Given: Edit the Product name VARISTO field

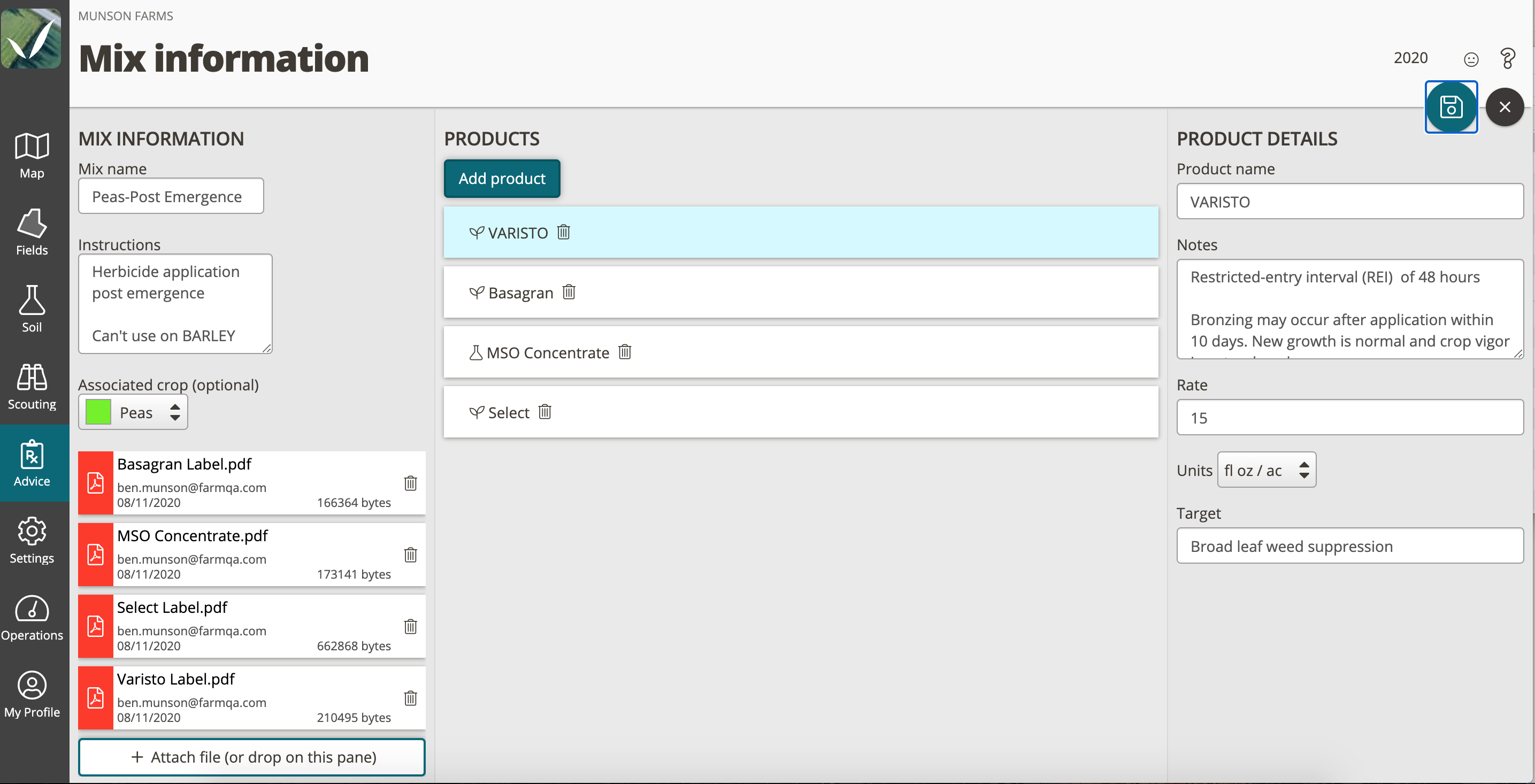Looking at the screenshot, I should pos(1350,202).
